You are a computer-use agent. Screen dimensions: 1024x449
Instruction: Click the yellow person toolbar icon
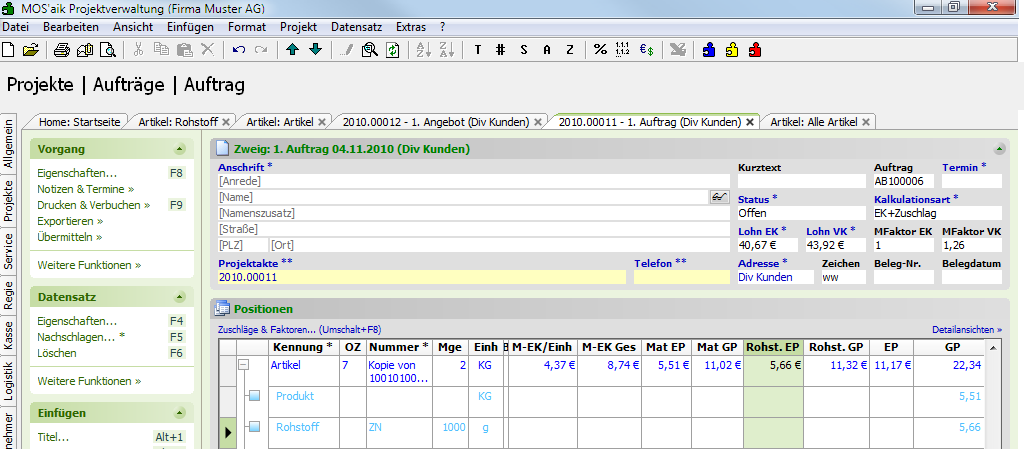731,50
